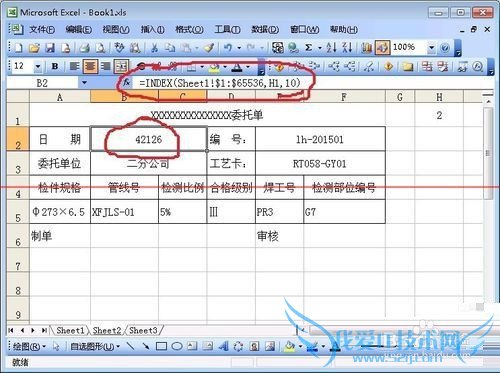The width and height of the screenshot is (500, 373).
Task: Open the 绘图(R) drawing menu
Action: (29, 347)
